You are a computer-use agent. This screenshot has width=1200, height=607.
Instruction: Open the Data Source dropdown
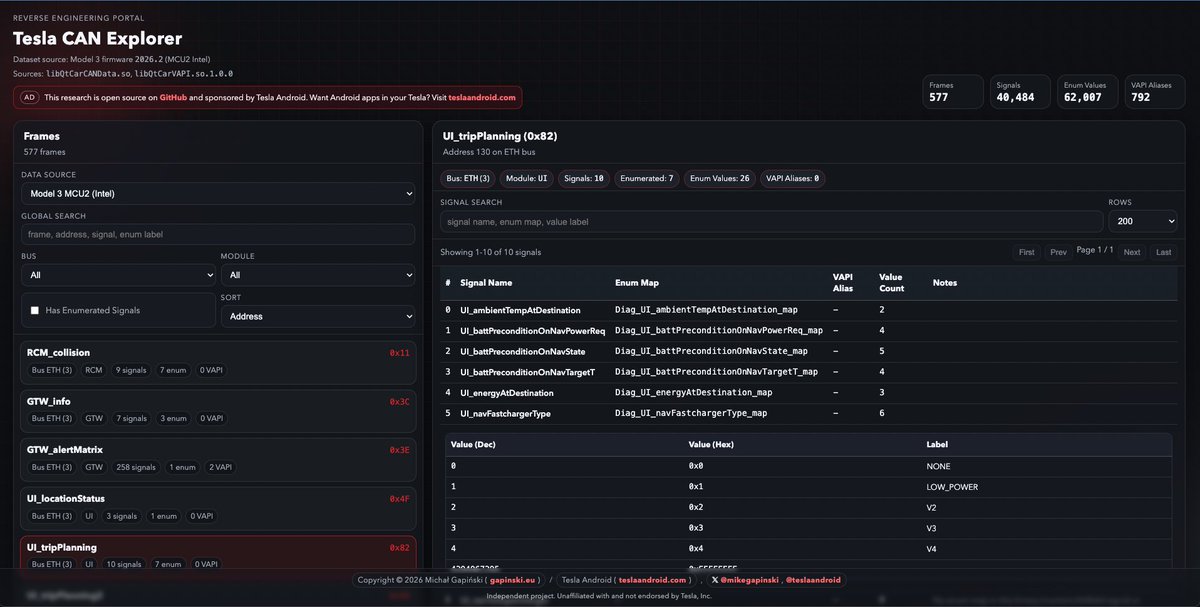(x=218, y=194)
